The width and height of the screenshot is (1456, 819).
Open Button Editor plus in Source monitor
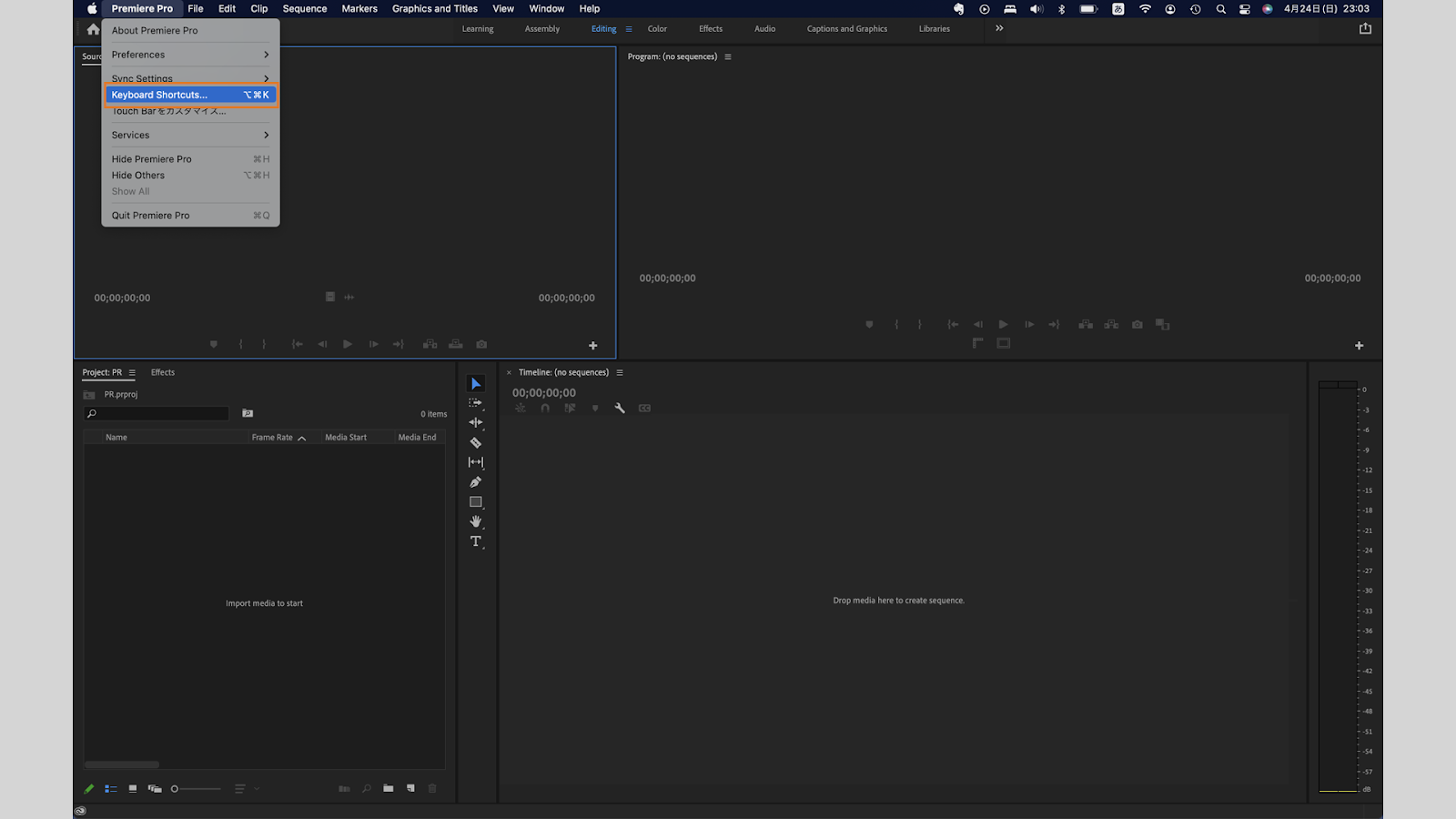click(x=593, y=346)
